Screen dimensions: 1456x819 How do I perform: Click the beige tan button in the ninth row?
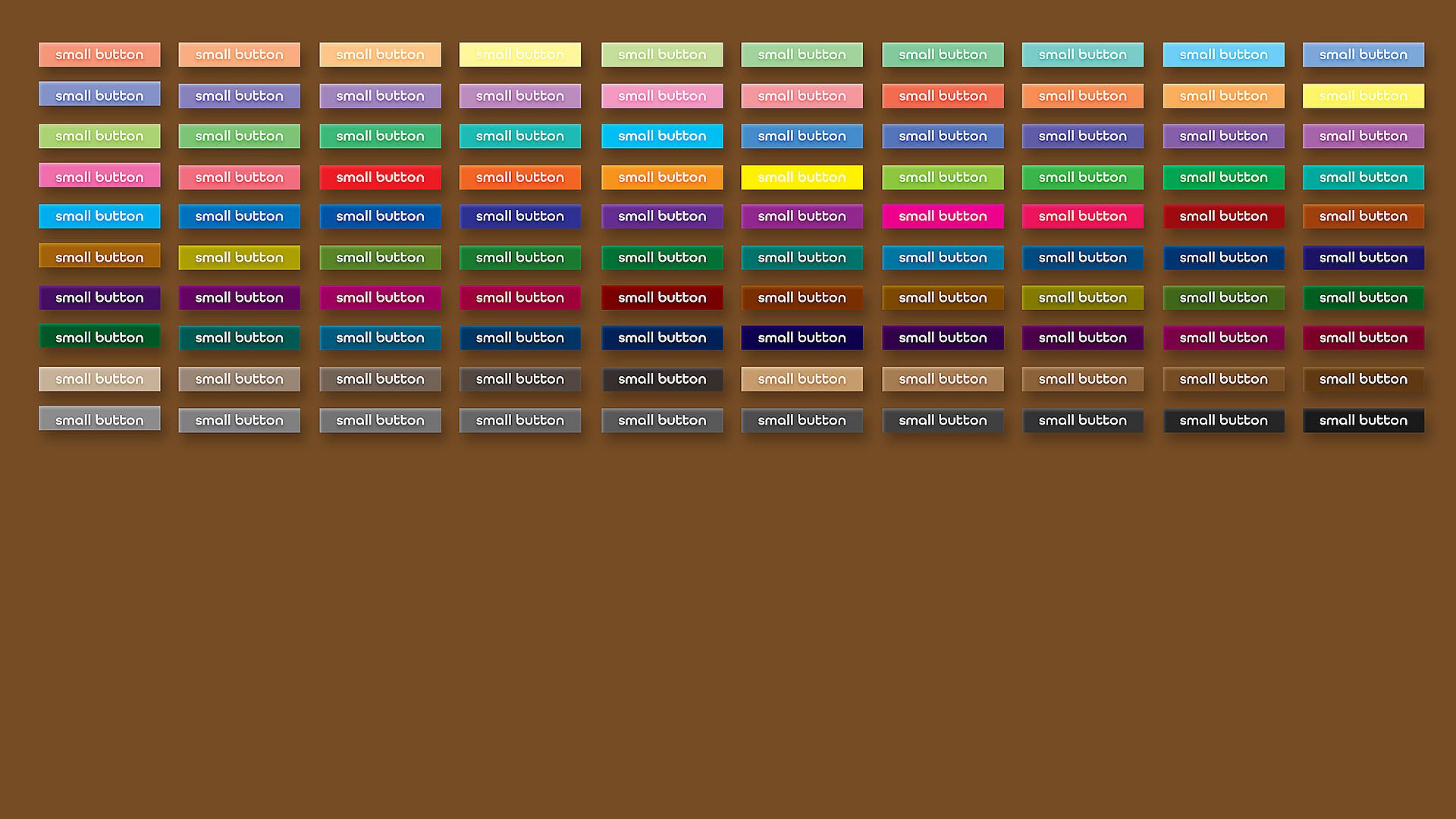[99, 378]
